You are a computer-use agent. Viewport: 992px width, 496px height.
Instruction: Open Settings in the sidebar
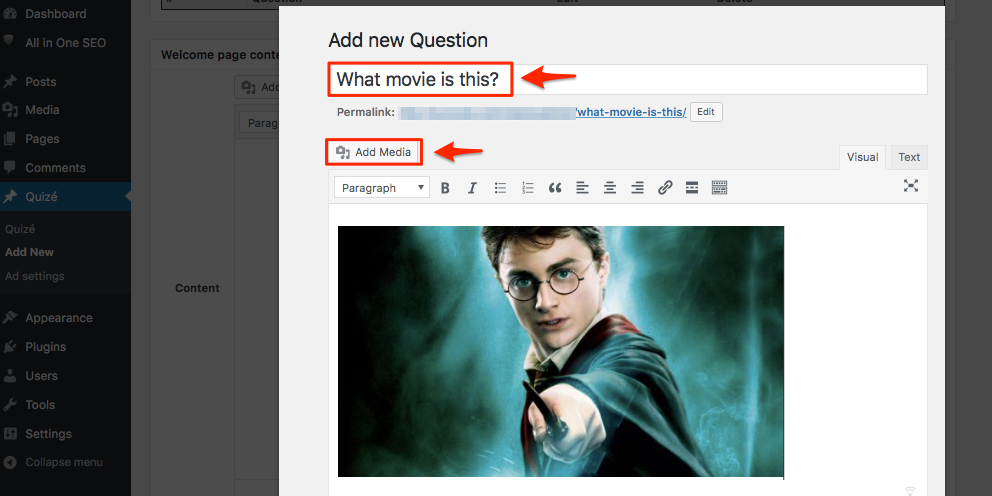(48, 434)
